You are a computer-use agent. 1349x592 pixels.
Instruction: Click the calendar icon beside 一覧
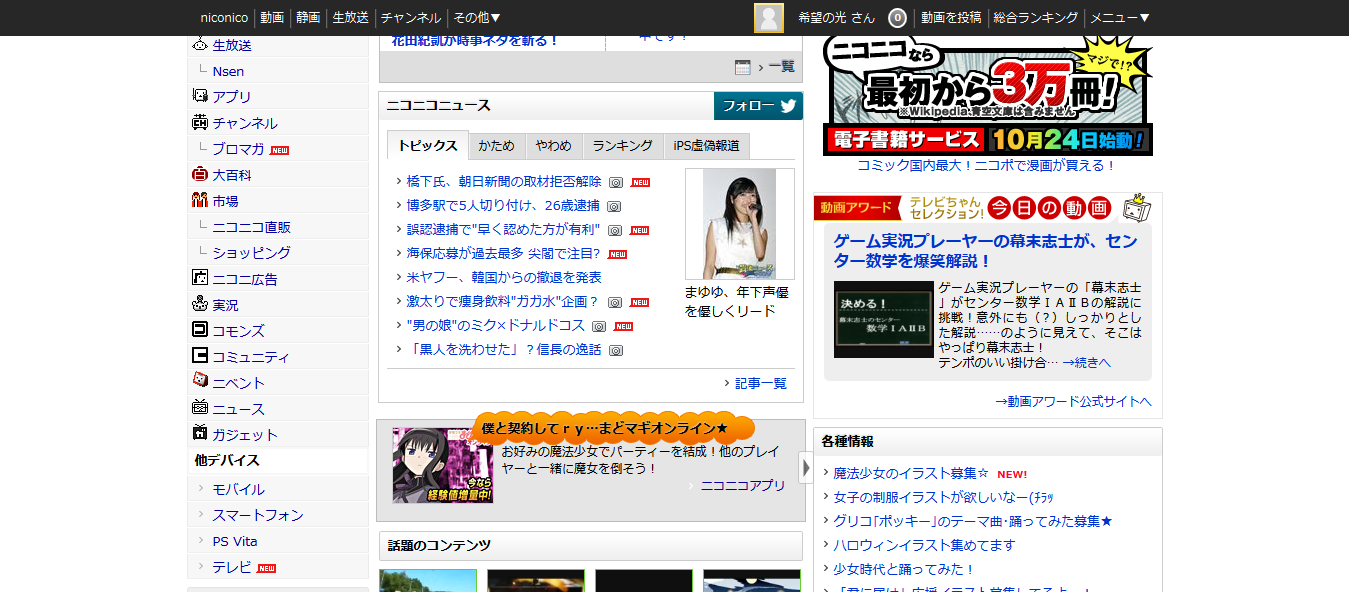(742, 67)
